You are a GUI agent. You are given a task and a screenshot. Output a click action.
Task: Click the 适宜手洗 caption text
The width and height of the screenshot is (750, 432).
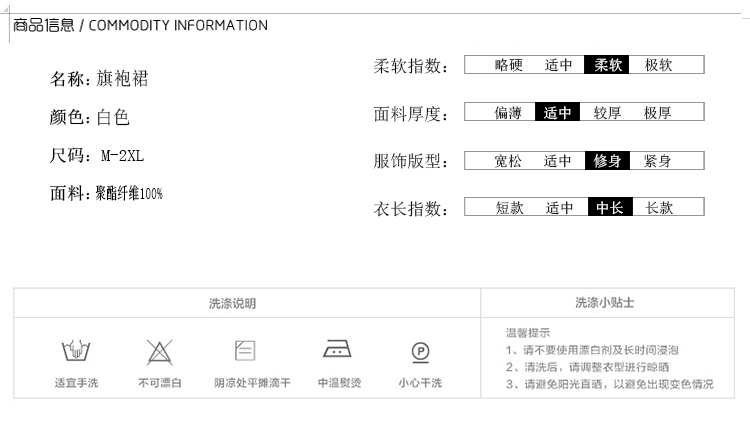coord(76,383)
